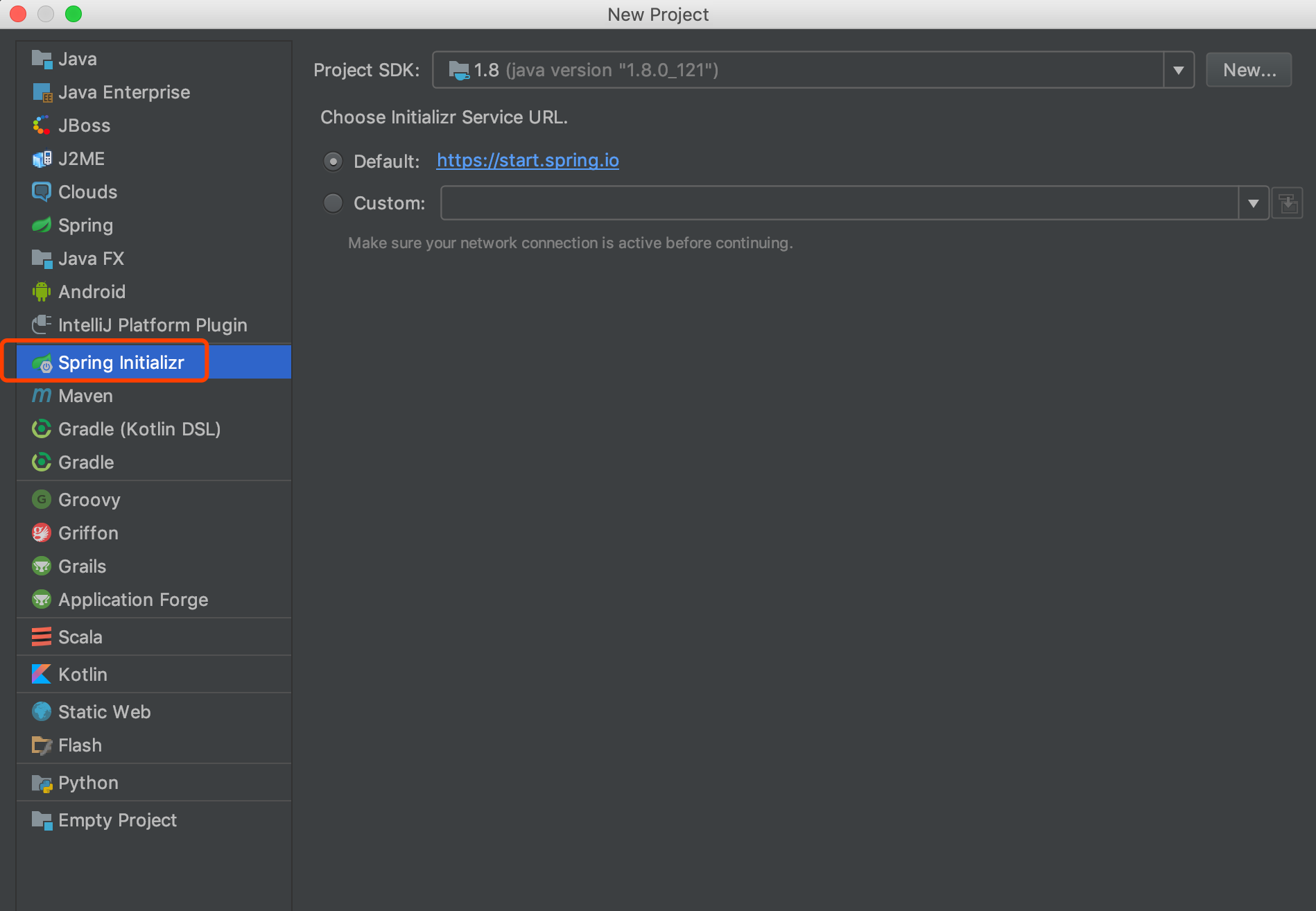This screenshot has width=1316, height=911.
Task: Click the Spring leaf icon
Action: click(42, 226)
